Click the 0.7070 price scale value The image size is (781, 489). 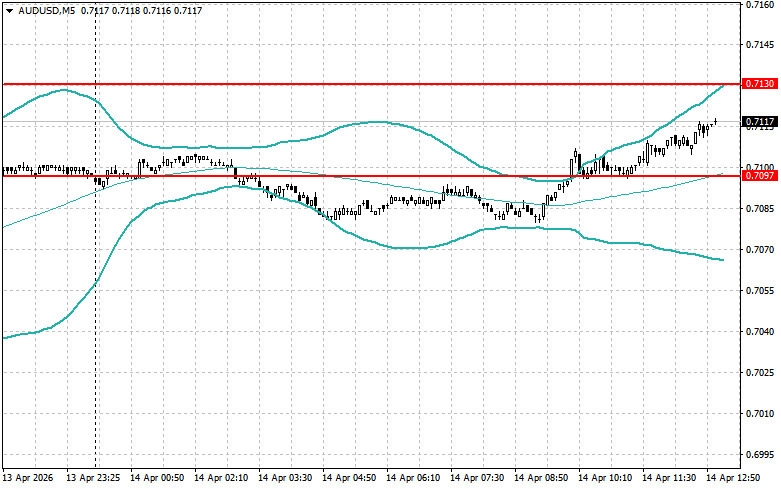(760, 249)
